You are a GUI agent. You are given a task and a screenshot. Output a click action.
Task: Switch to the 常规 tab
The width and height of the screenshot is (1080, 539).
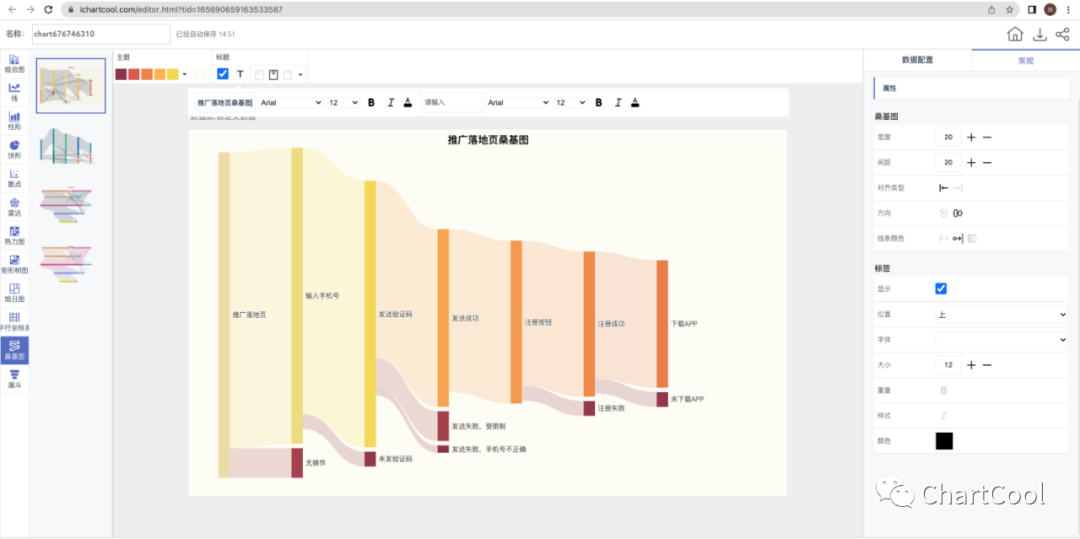[1025, 60]
